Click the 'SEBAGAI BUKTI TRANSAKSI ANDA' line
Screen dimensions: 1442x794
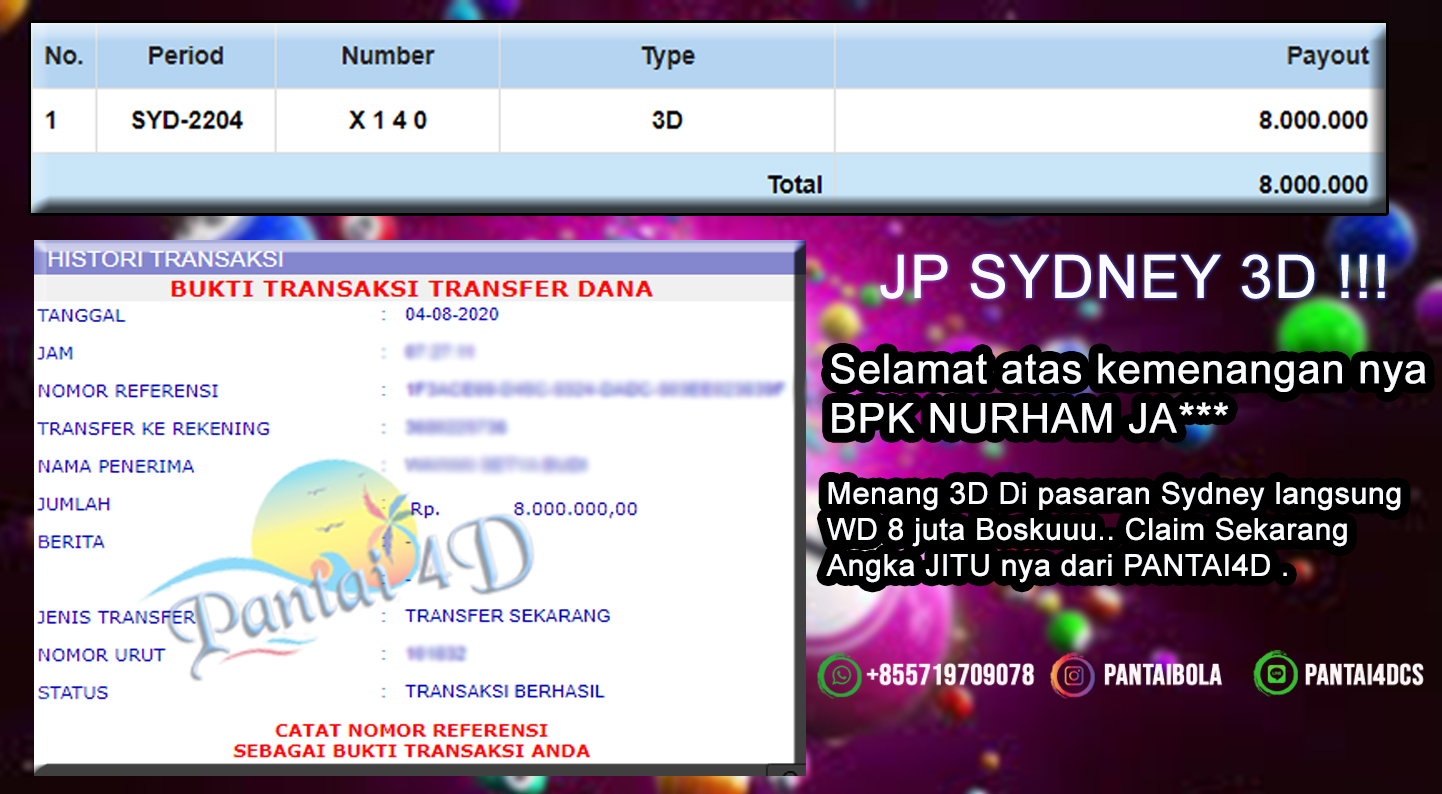point(411,751)
